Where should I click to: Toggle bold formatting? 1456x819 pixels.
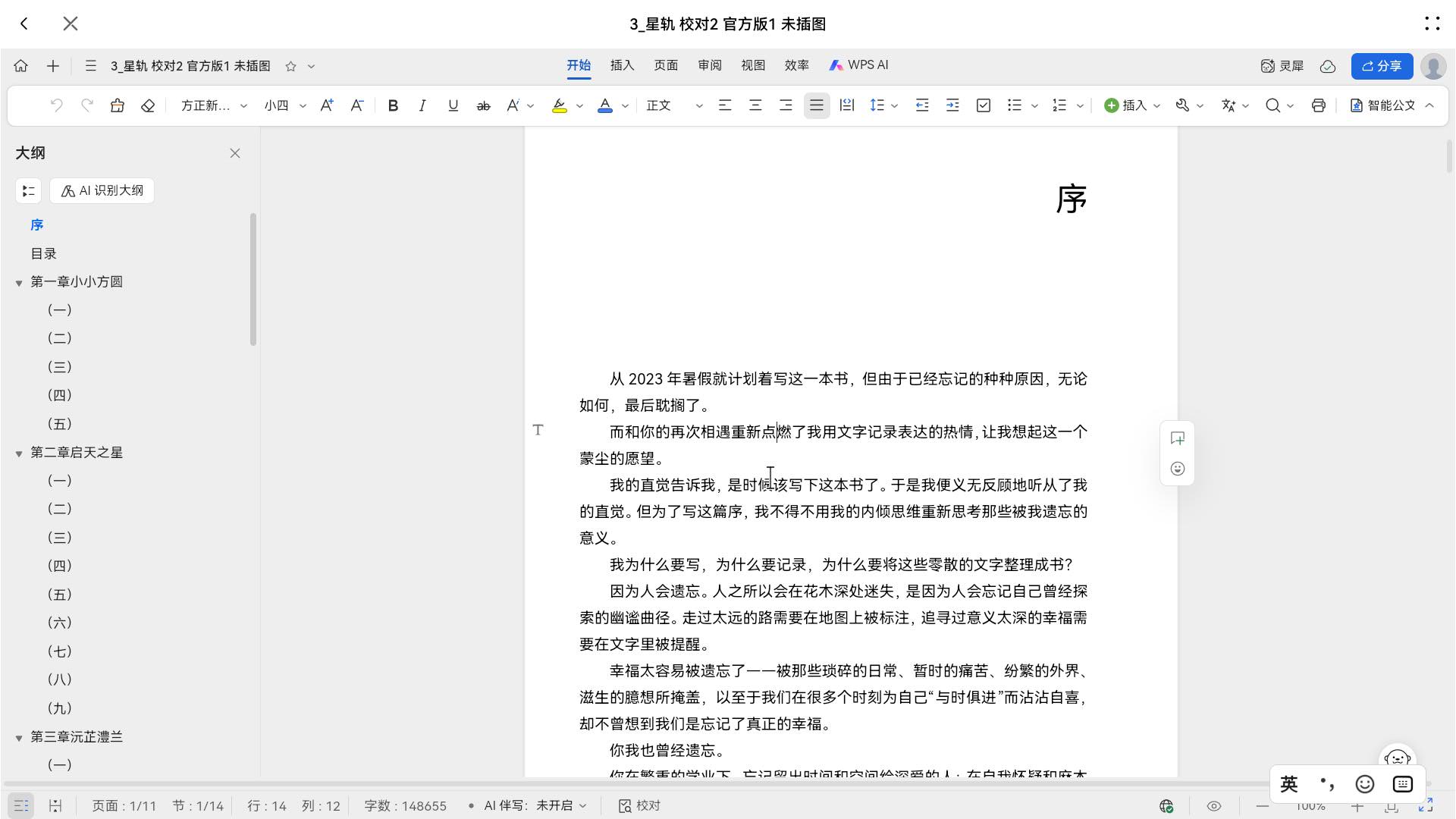(392, 105)
